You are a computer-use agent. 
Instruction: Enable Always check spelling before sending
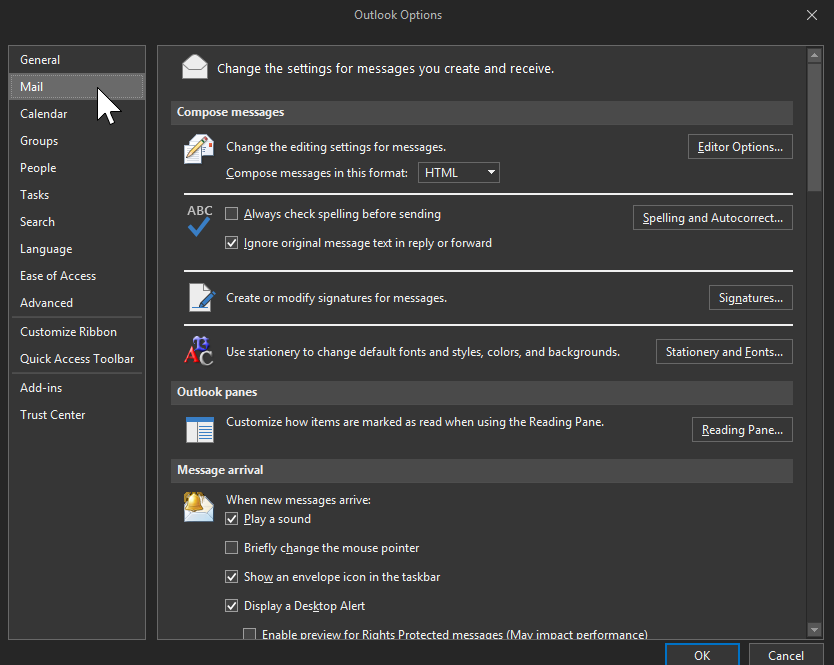pos(231,214)
